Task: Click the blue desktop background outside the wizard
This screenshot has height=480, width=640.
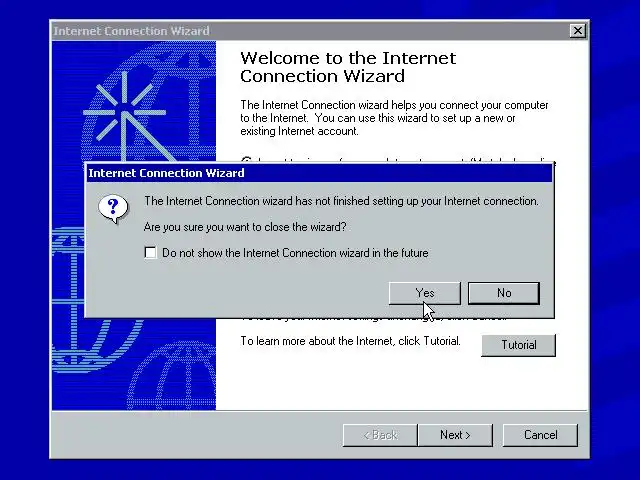Action: (24, 245)
